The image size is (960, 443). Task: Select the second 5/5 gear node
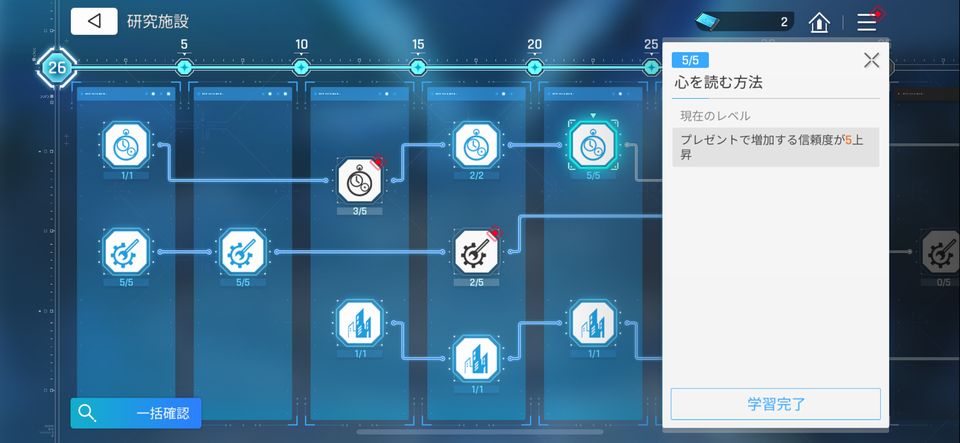point(243,252)
